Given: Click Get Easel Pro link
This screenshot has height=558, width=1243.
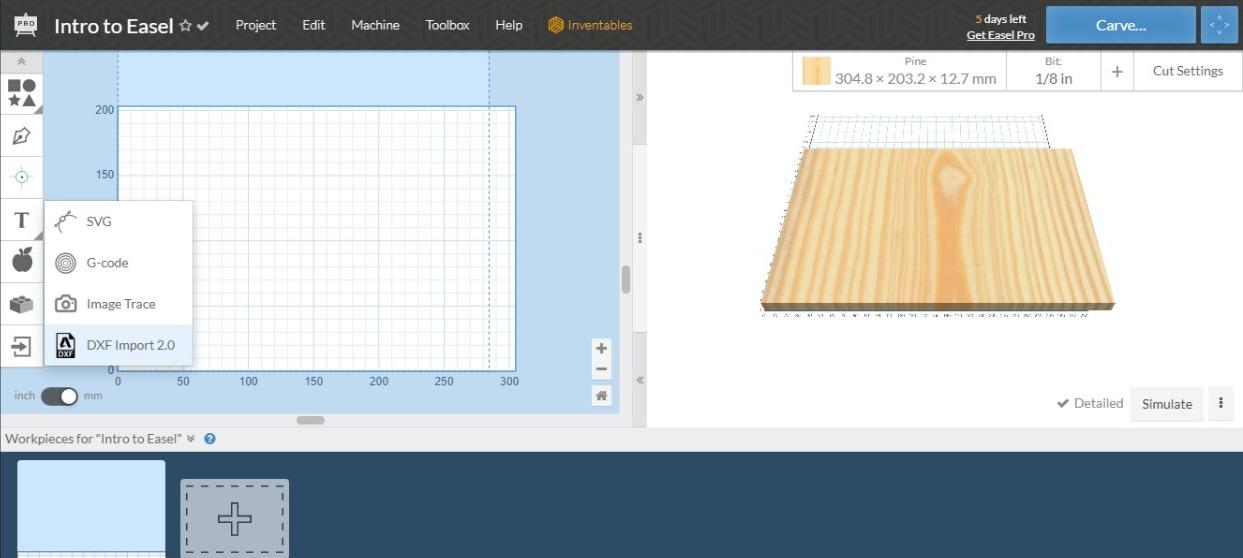Looking at the screenshot, I should pyautogui.click(x=1000, y=35).
